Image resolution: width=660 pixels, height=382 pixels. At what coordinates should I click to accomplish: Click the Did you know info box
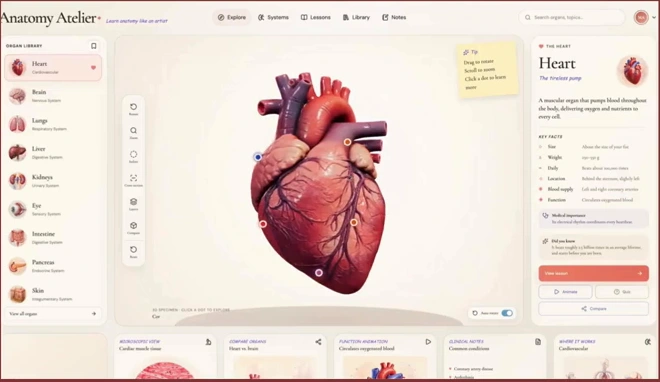tap(593, 247)
